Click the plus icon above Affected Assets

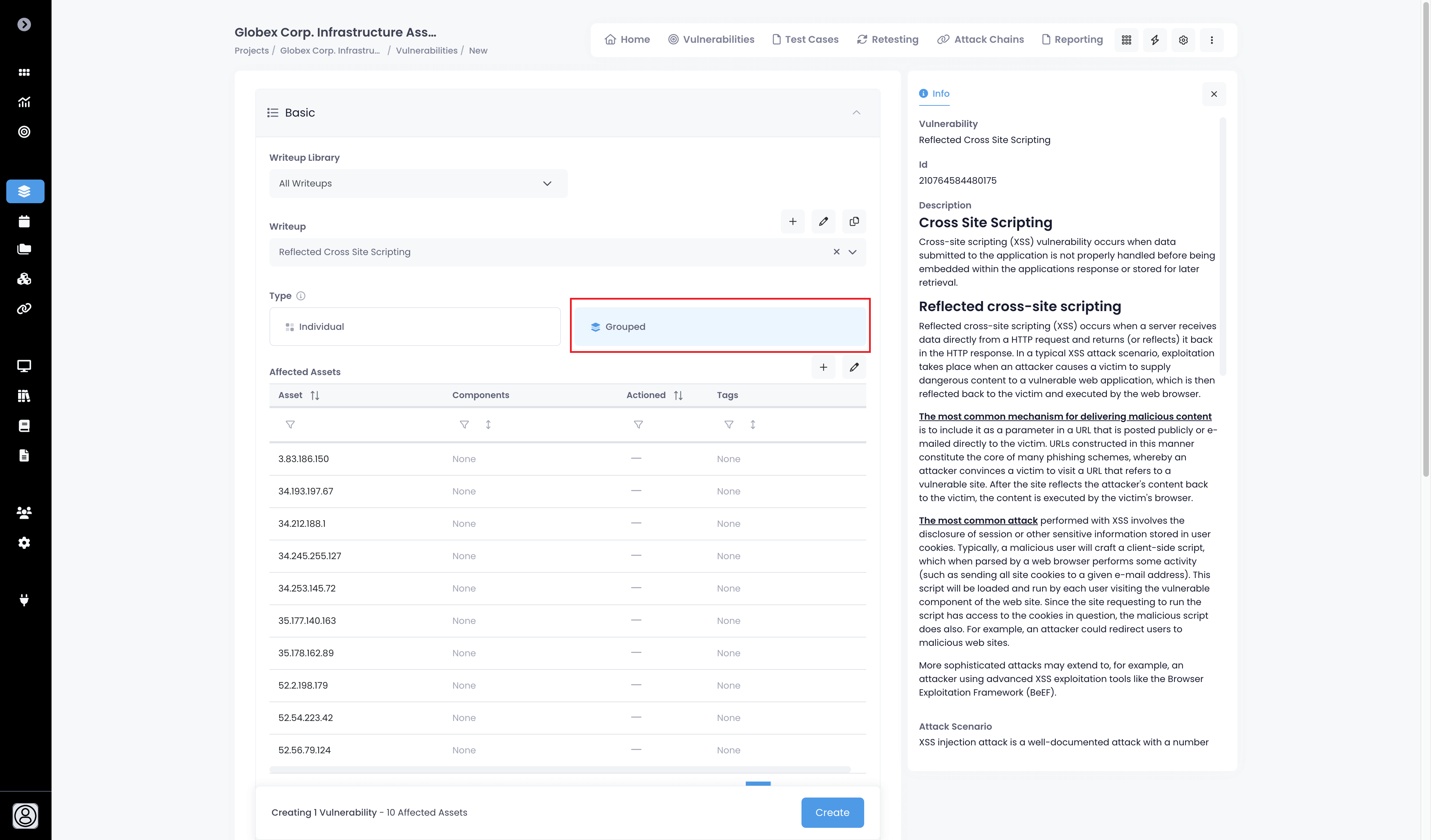[x=823, y=367]
